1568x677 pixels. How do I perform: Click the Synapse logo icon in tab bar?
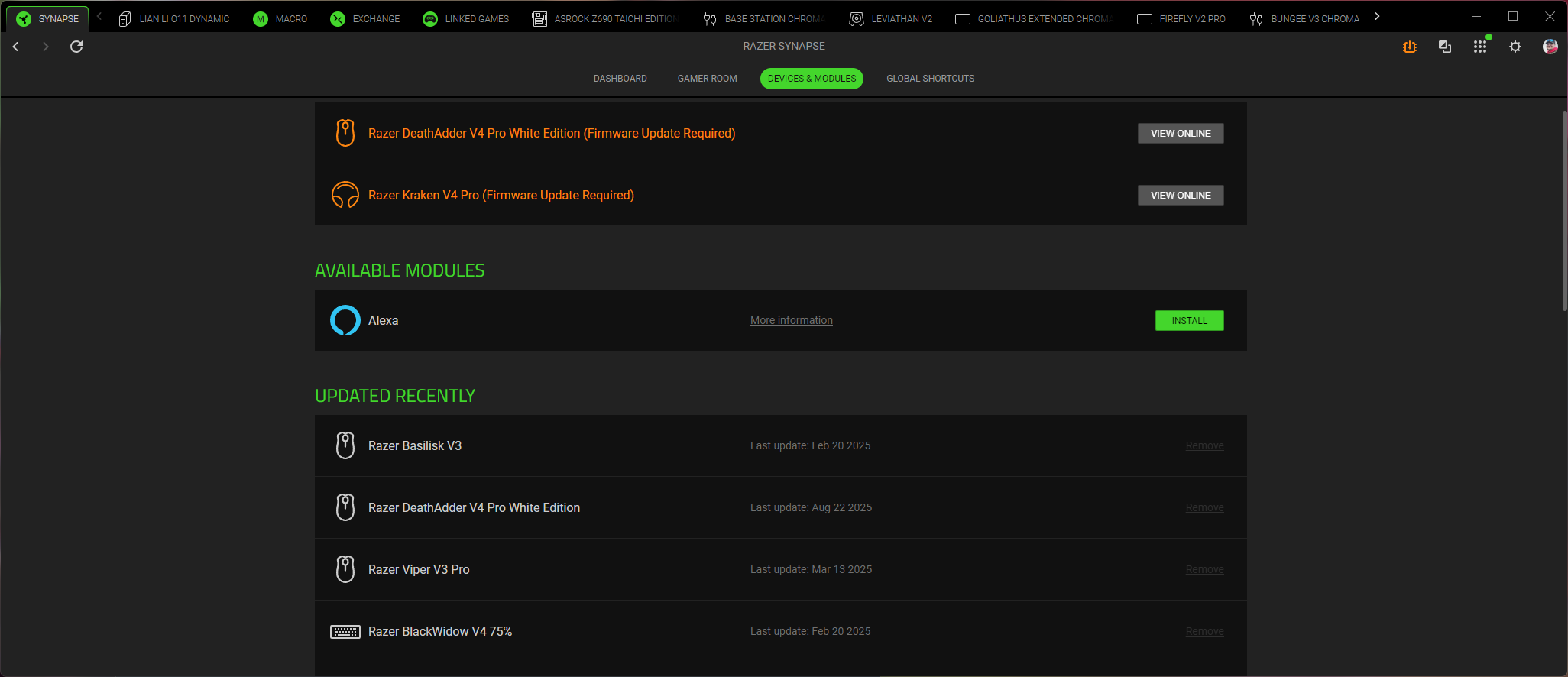[24, 19]
